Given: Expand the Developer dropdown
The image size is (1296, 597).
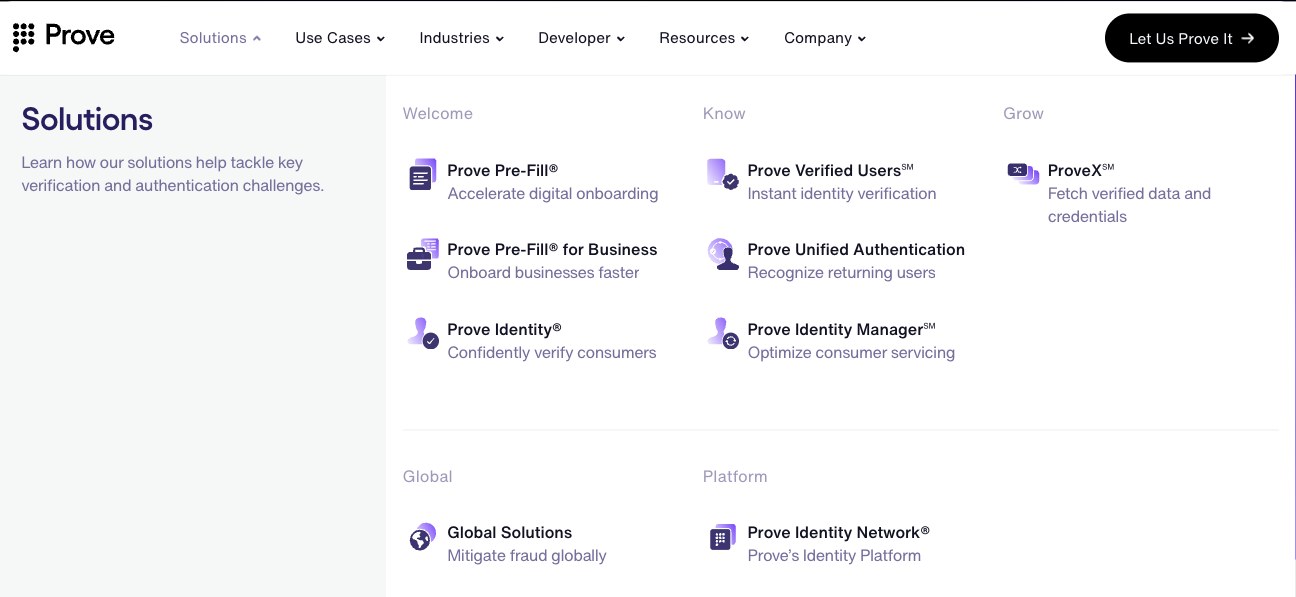Looking at the screenshot, I should [581, 38].
